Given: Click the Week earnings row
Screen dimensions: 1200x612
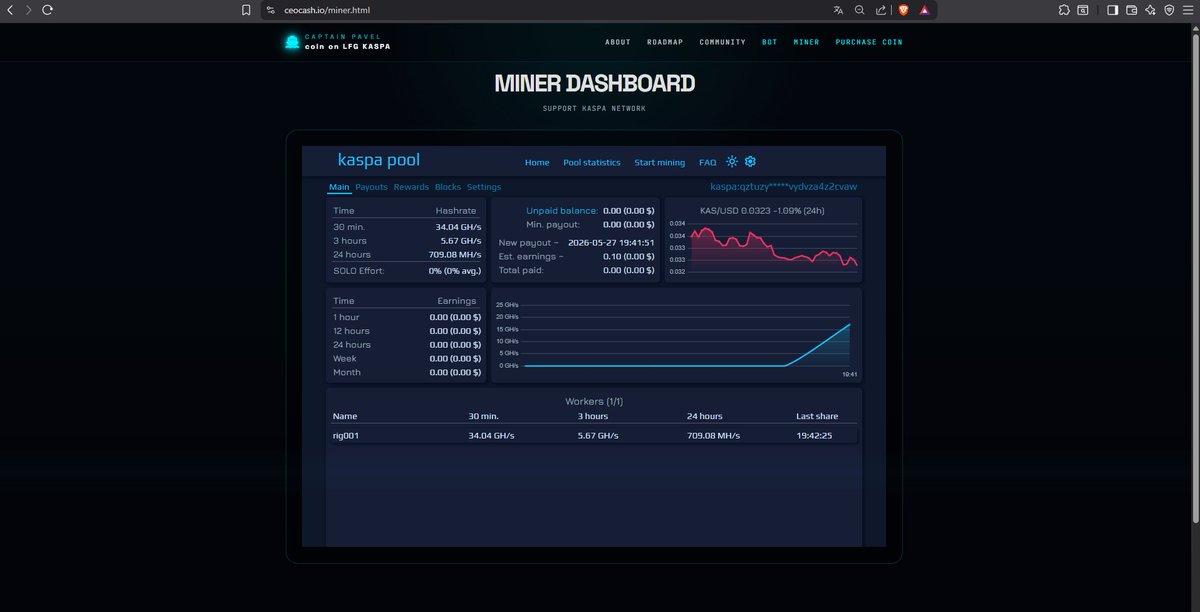Looking at the screenshot, I should click(x=406, y=358).
